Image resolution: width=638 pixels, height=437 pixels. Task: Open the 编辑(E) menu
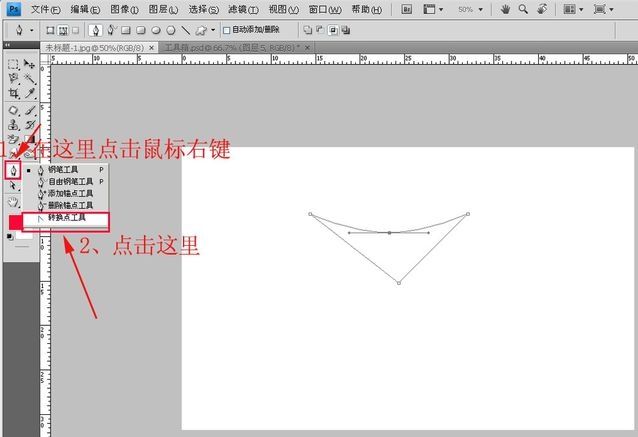85,9
